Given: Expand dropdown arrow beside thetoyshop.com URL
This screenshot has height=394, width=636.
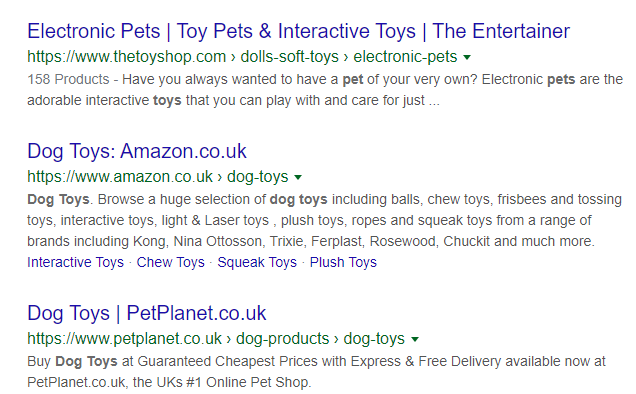Looking at the screenshot, I should (x=467, y=57).
